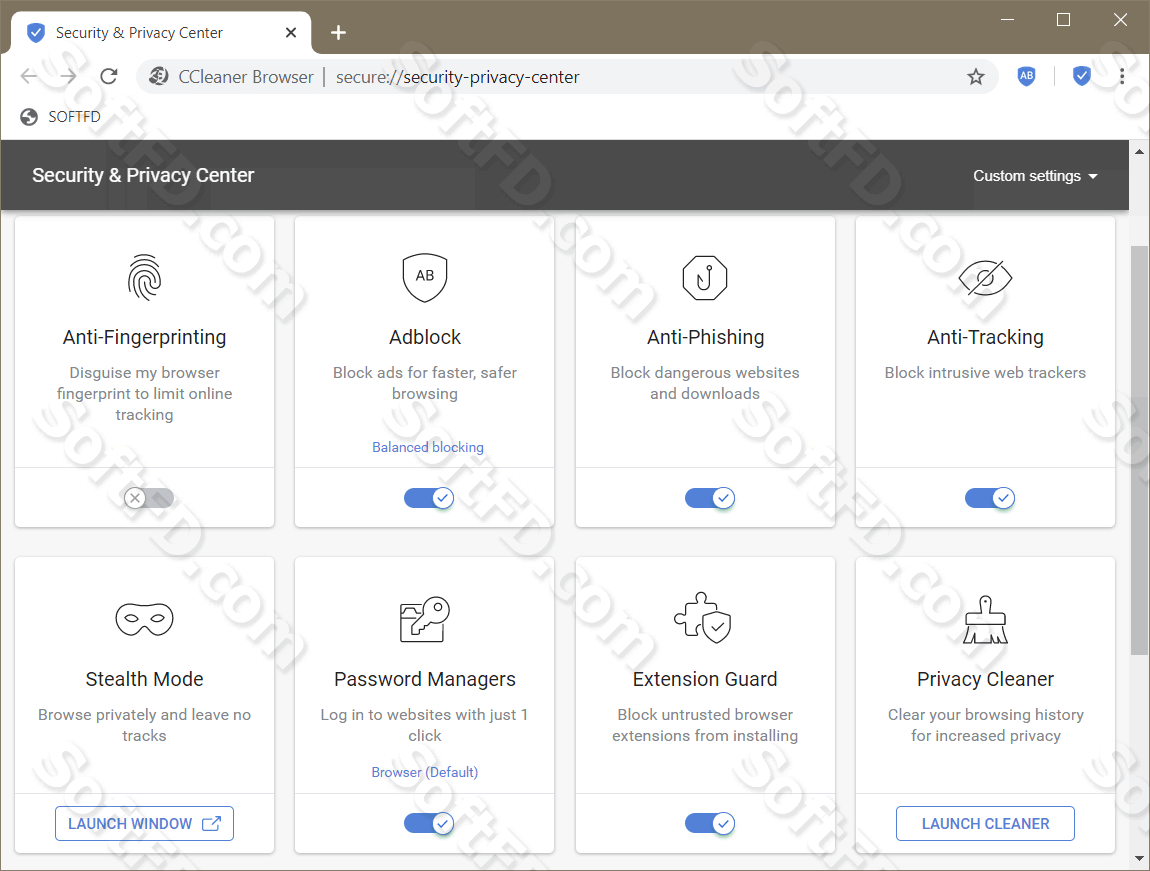The image size is (1150, 871).
Task: Click the Security & Privacy Center header title
Action: click(143, 175)
